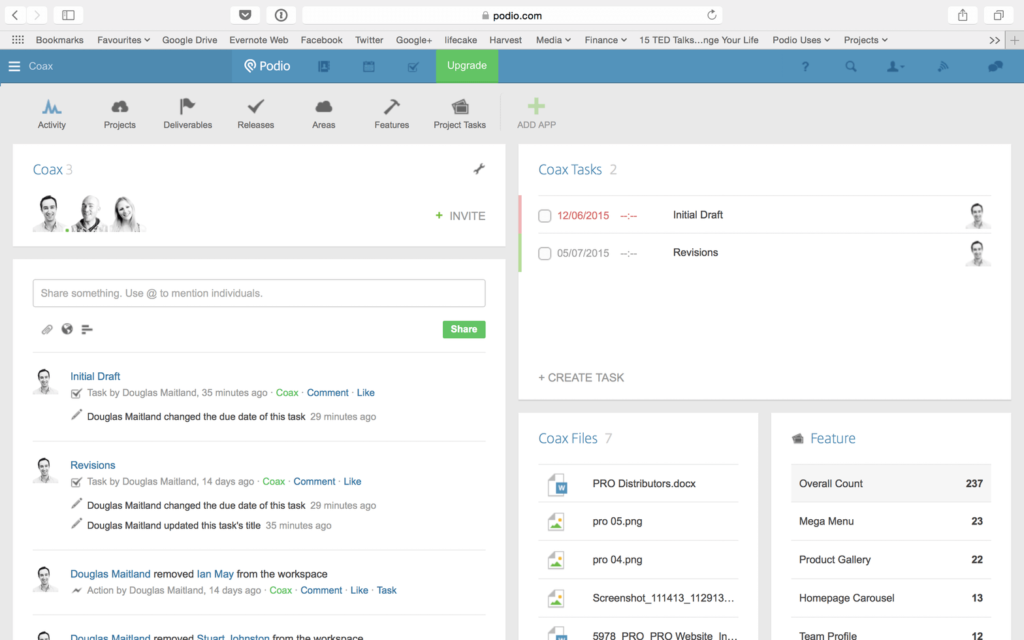Check the Initial Draft task checkbox
Screen dimensions: 1024x640
[x=545, y=216]
